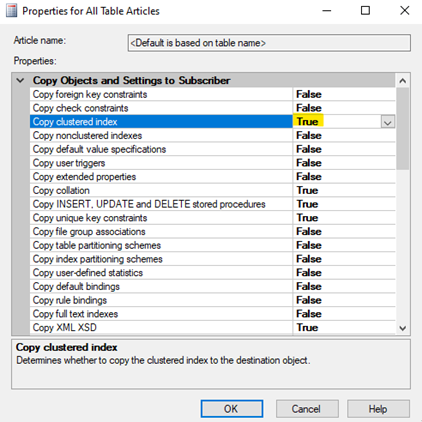This screenshot has height=422, width=422.
Task: Close the Properties for All Table Articles dialog
Action: 405,11
